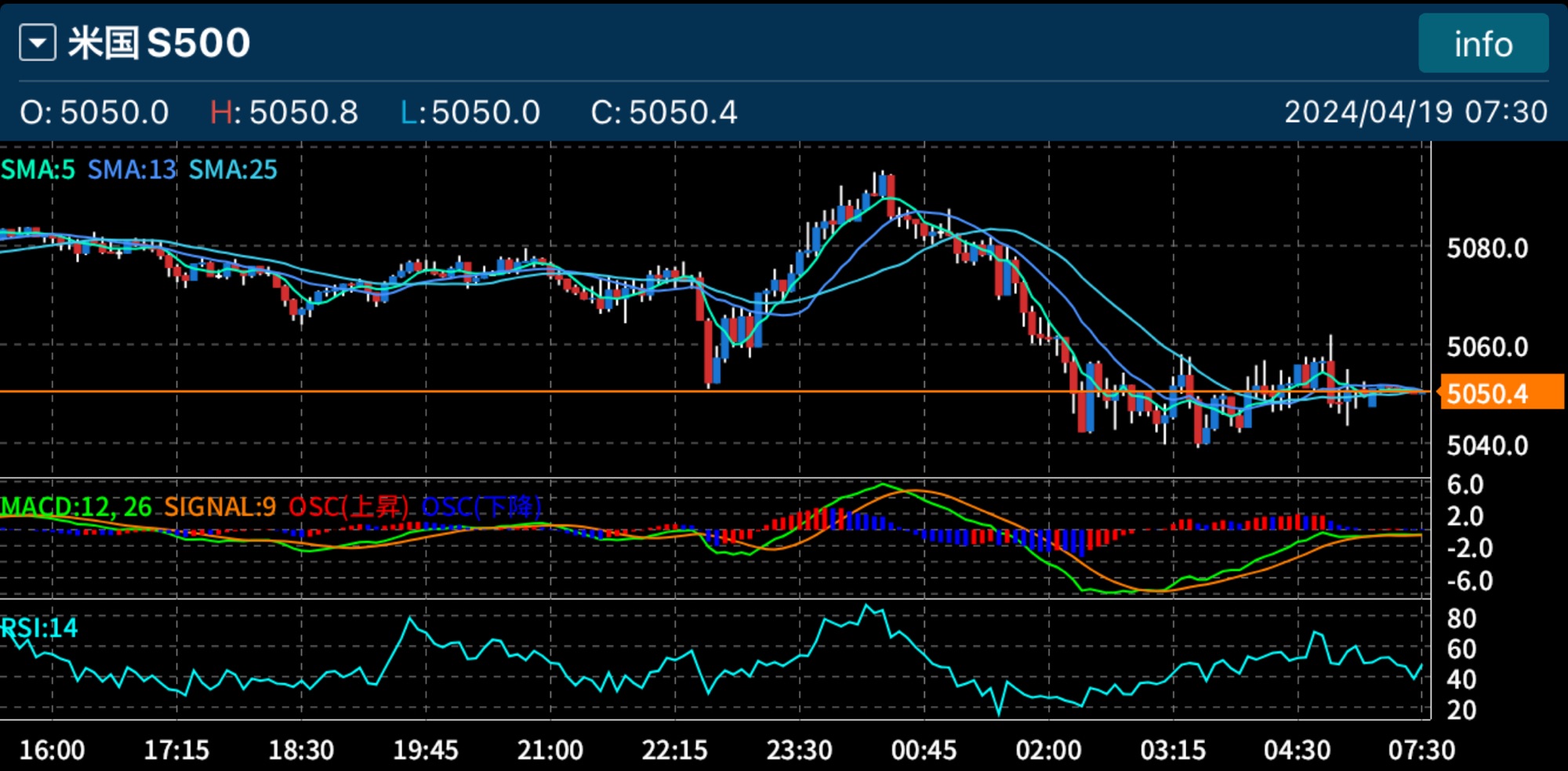This screenshot has height=771, width=1568.
Task: Select the 07:30 time axis label
Action: tap(1421, 750)
